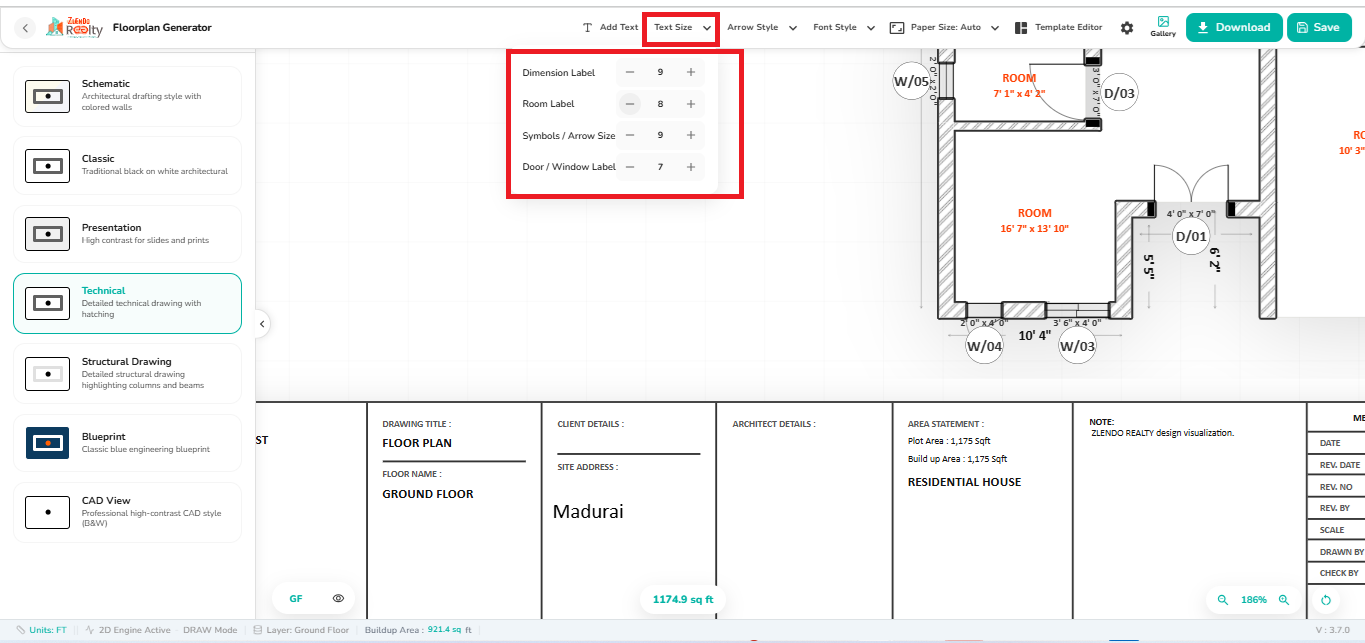Viewport: 1365px width, 643px height.
Task: Click the Download button
Action: pos(1234,28)
